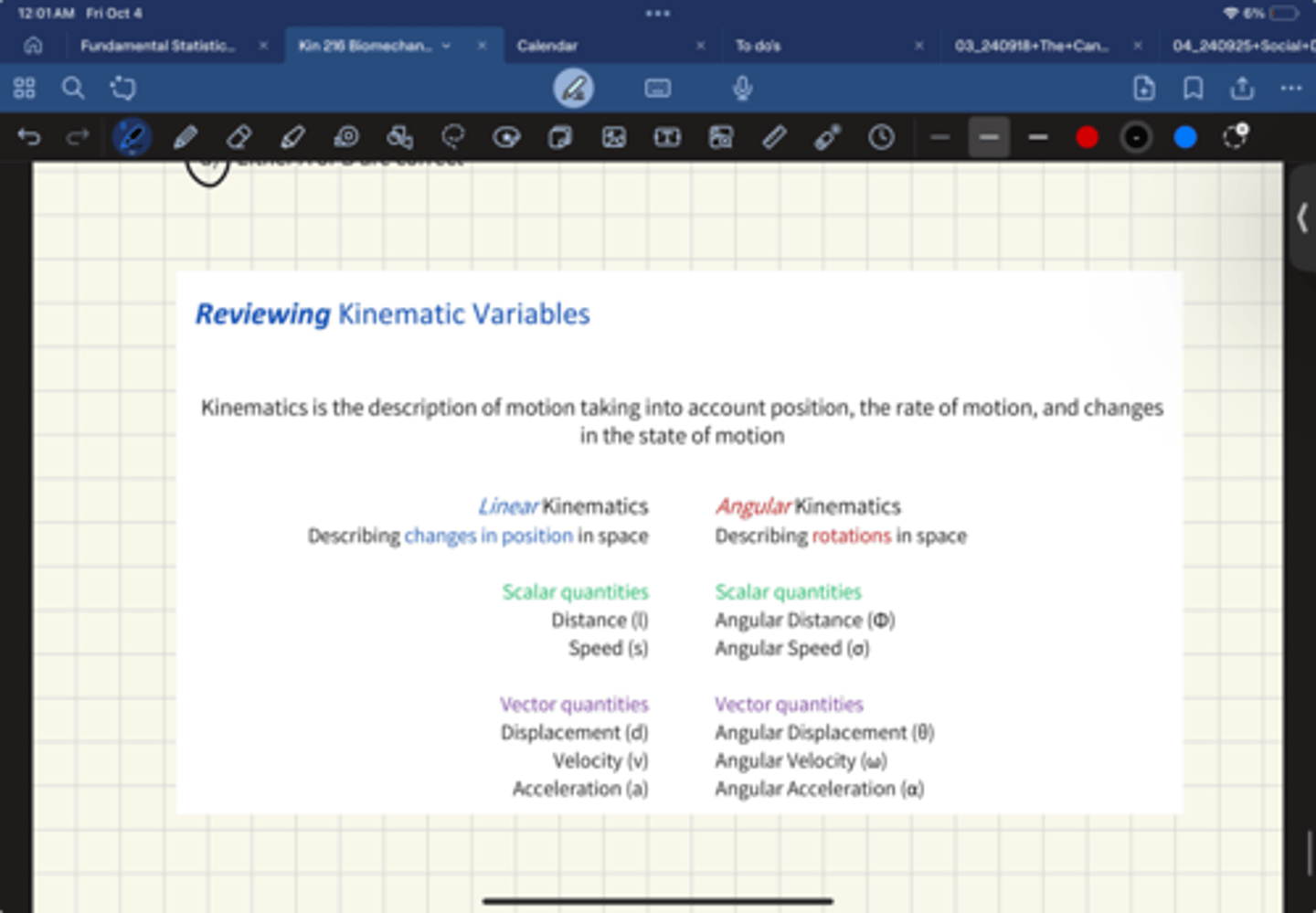Viewport: 1316px width, 913px height.
Task: Choose the red pen color
Action: (1087, 138)
